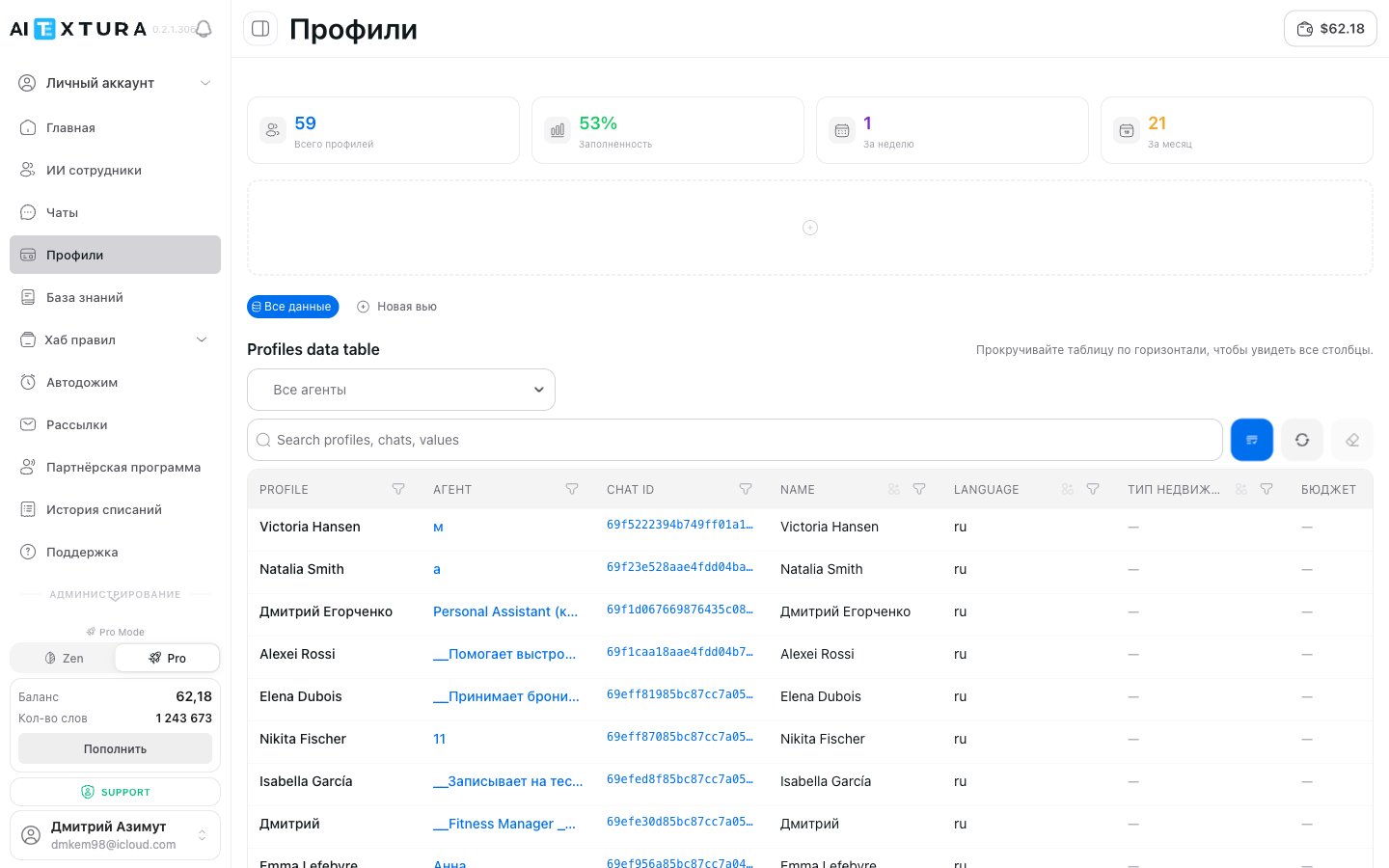Open agent link __Fitness Manager
Screen dimensions: 1389x868
pyautogui.click(x=504, y=824)
